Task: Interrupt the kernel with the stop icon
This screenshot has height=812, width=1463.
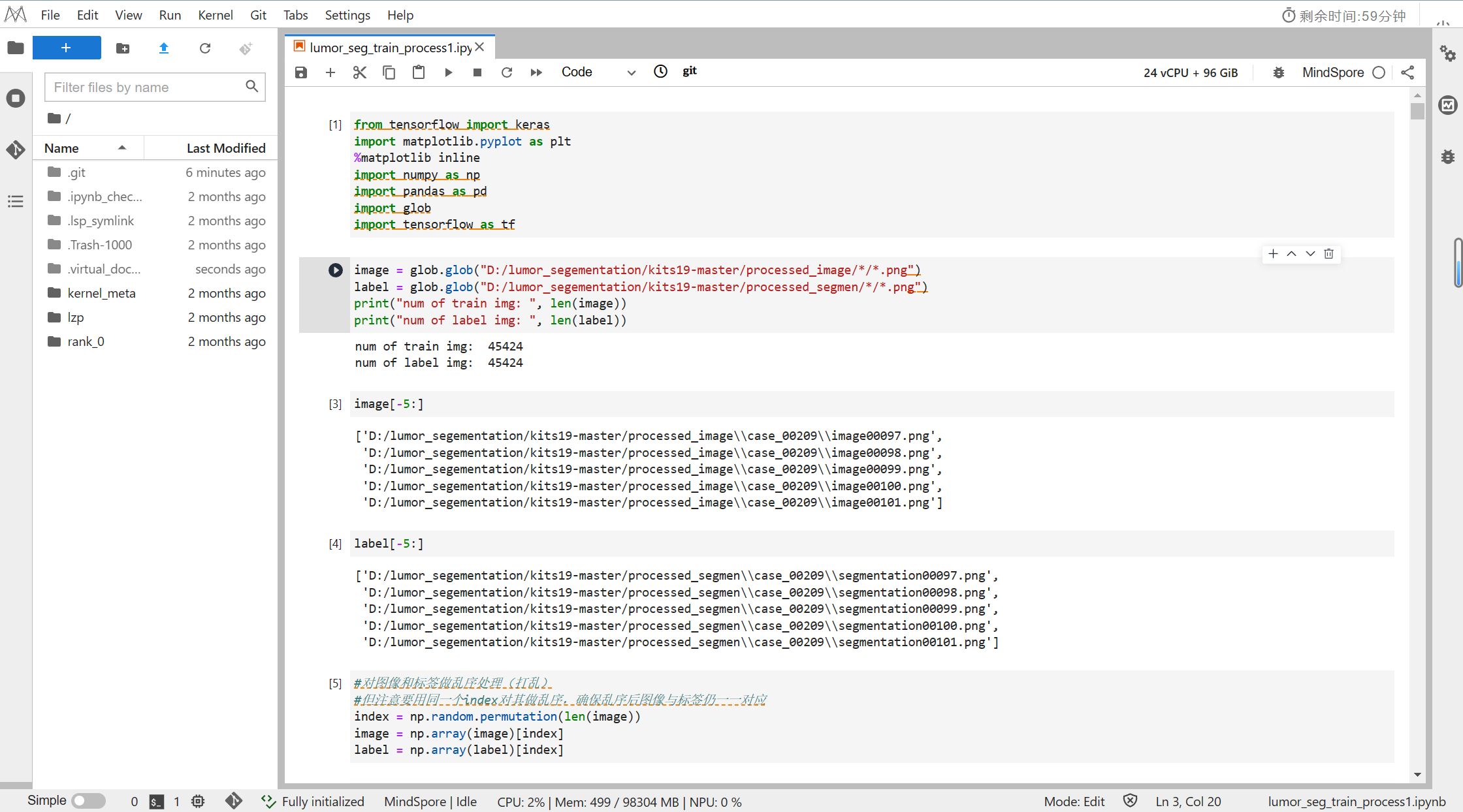Action: pyautogui.click(x=477, y=72)
